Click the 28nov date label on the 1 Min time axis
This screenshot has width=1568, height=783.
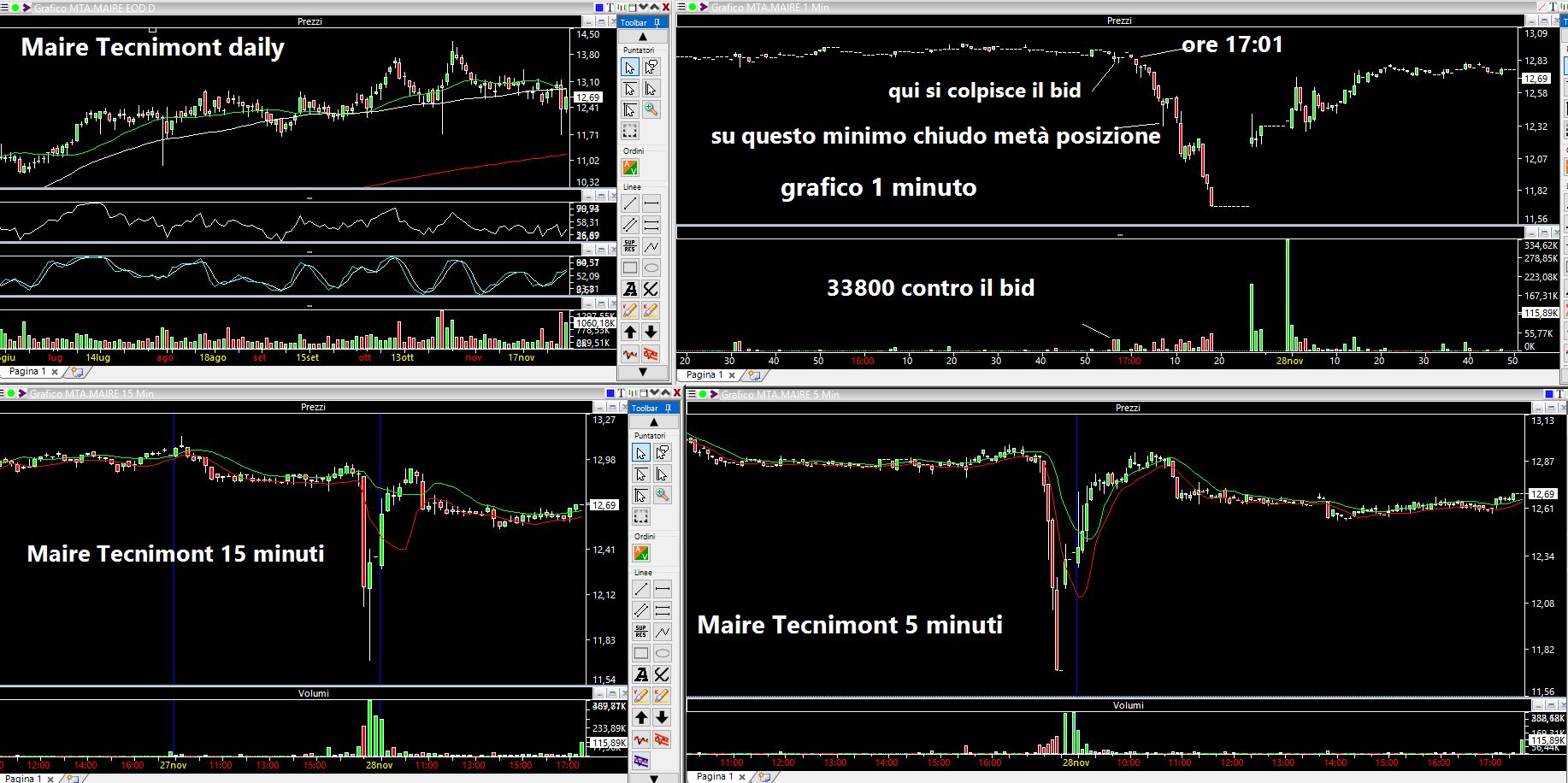(1289, 361)
